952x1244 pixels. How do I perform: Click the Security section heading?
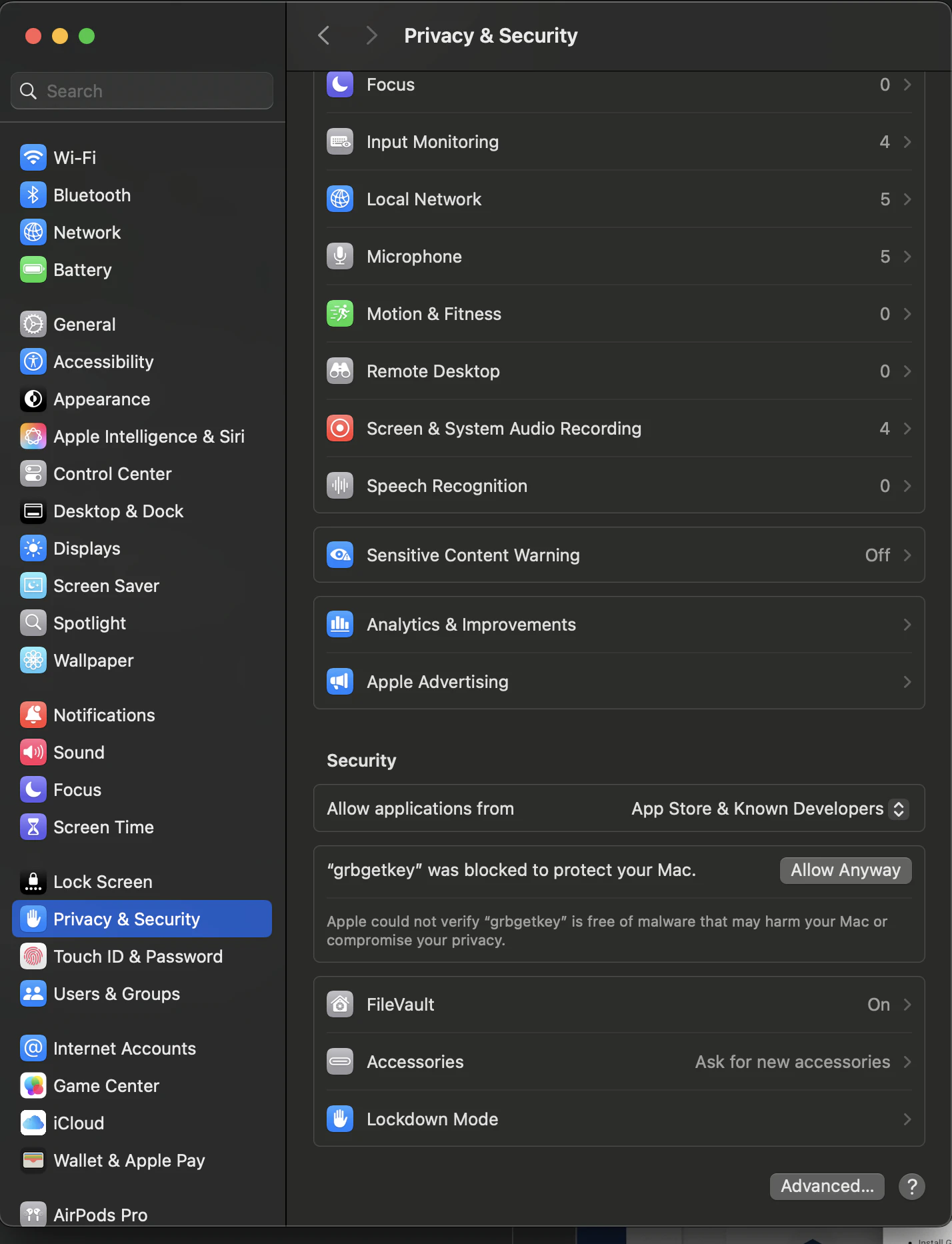pos(361,761)
